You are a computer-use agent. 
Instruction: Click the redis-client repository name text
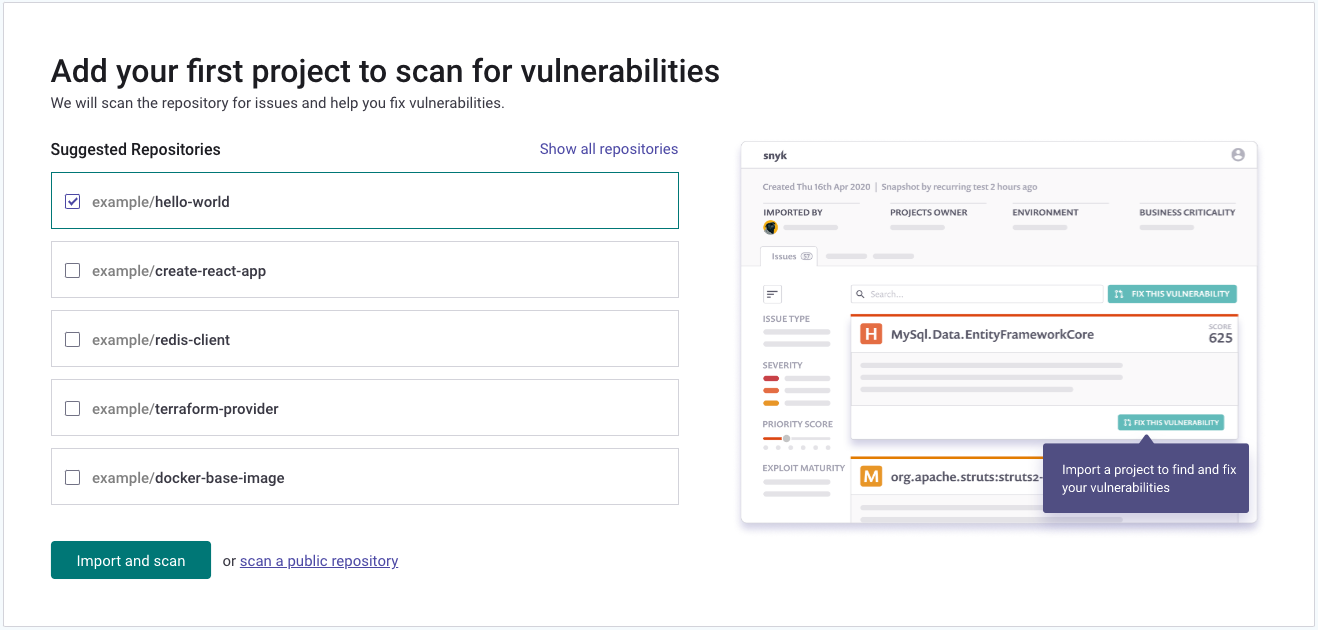coord(192,340)
